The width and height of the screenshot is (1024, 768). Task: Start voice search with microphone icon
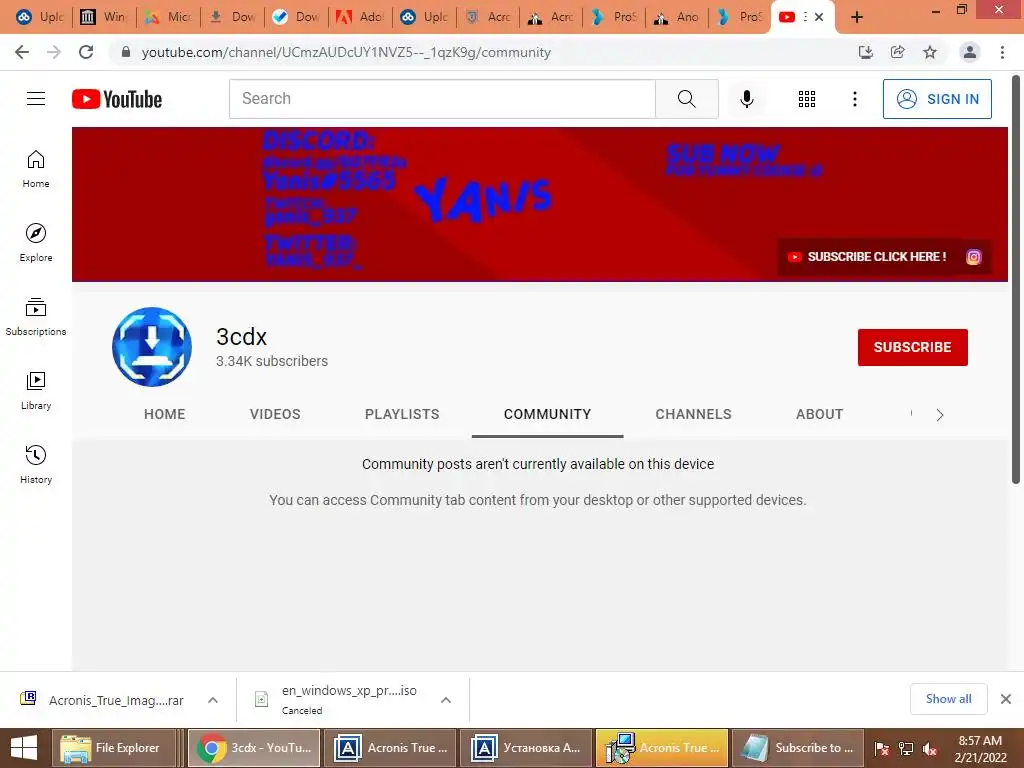coord(746,99)
